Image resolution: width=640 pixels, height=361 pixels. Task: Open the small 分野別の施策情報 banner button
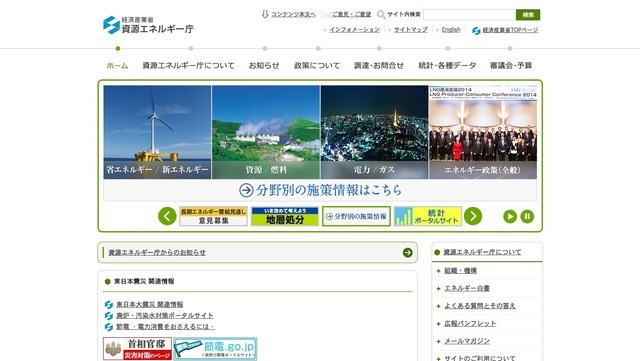(356, 216)
